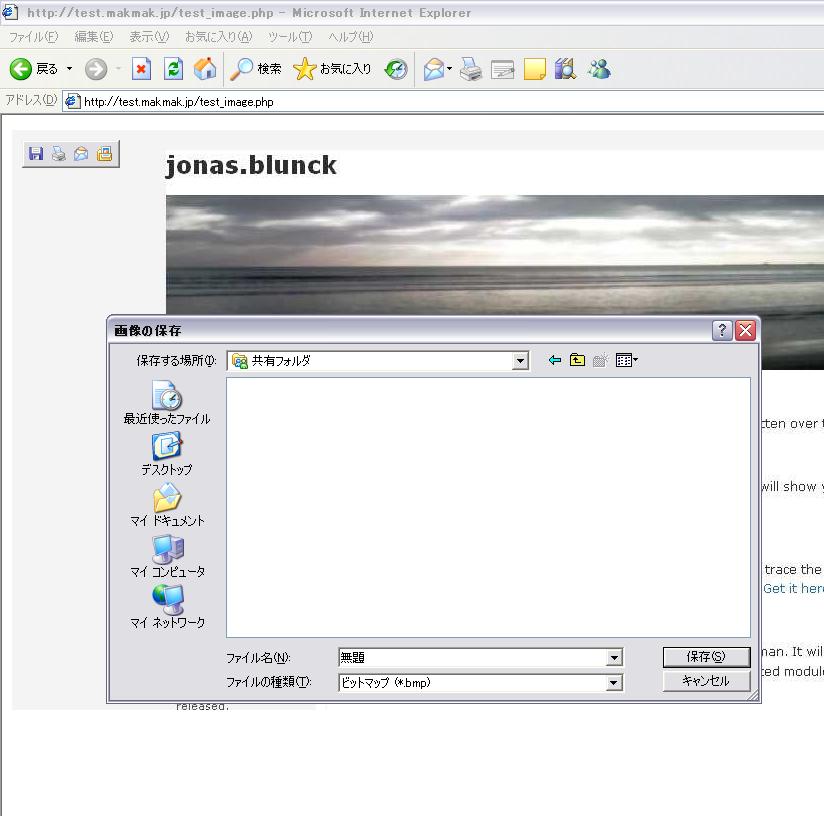This screenshot has width=824, height=816.
Task: Launch the Messenger icon in toolbar
Action: (x=599, y=69)
